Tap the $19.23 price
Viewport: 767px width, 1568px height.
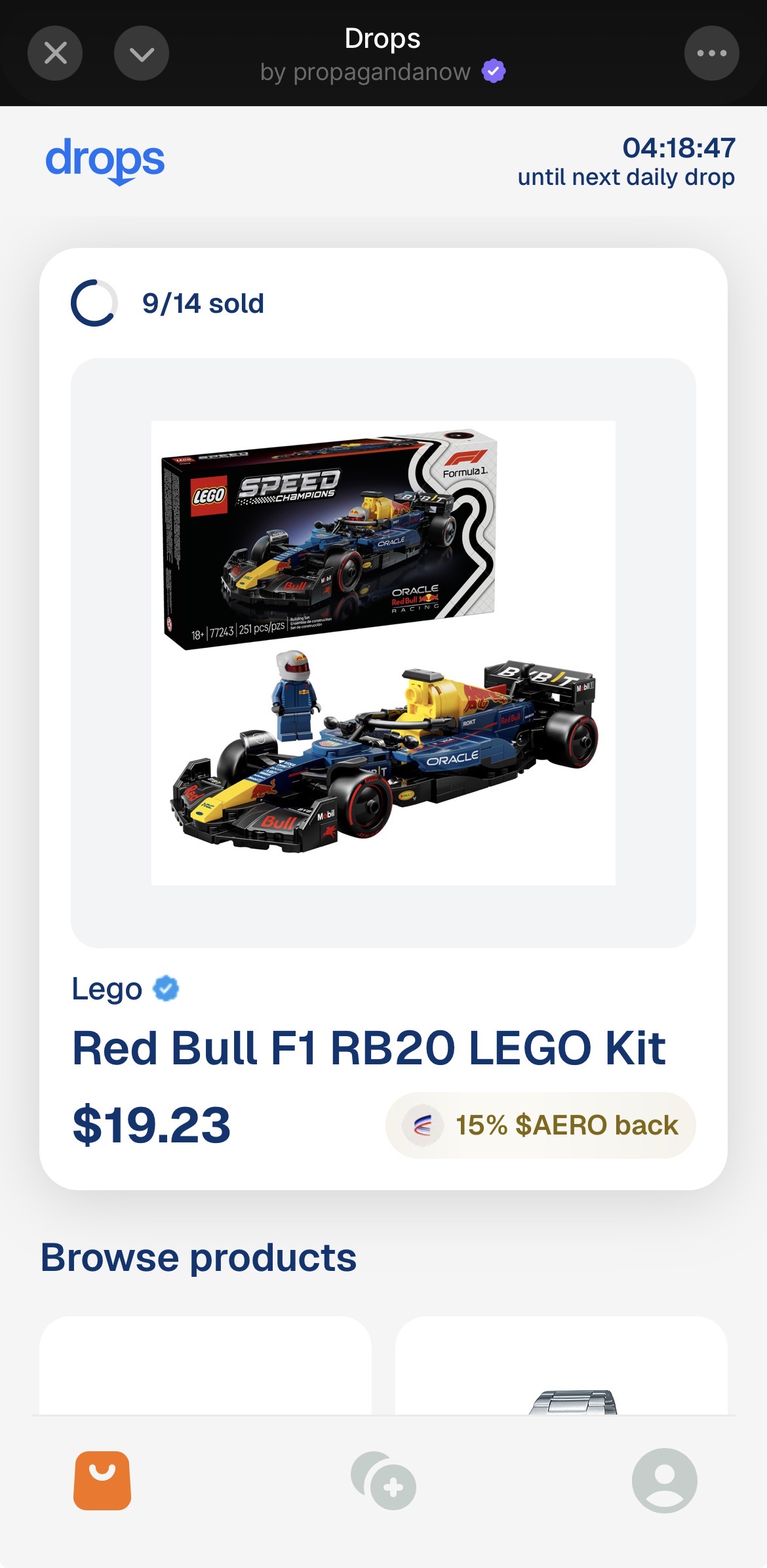click(151, 1125)
